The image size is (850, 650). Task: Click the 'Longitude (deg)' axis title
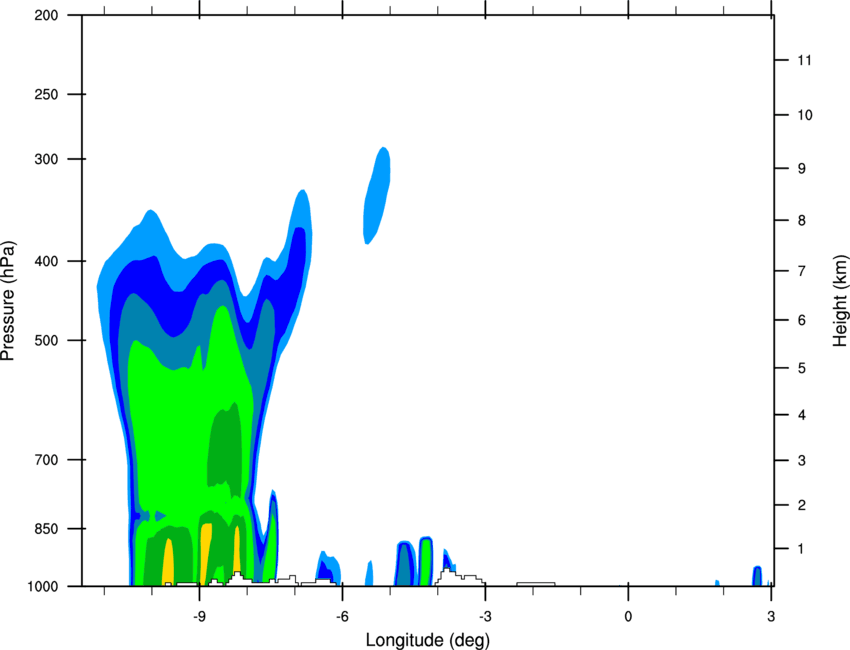coord(428,640)
